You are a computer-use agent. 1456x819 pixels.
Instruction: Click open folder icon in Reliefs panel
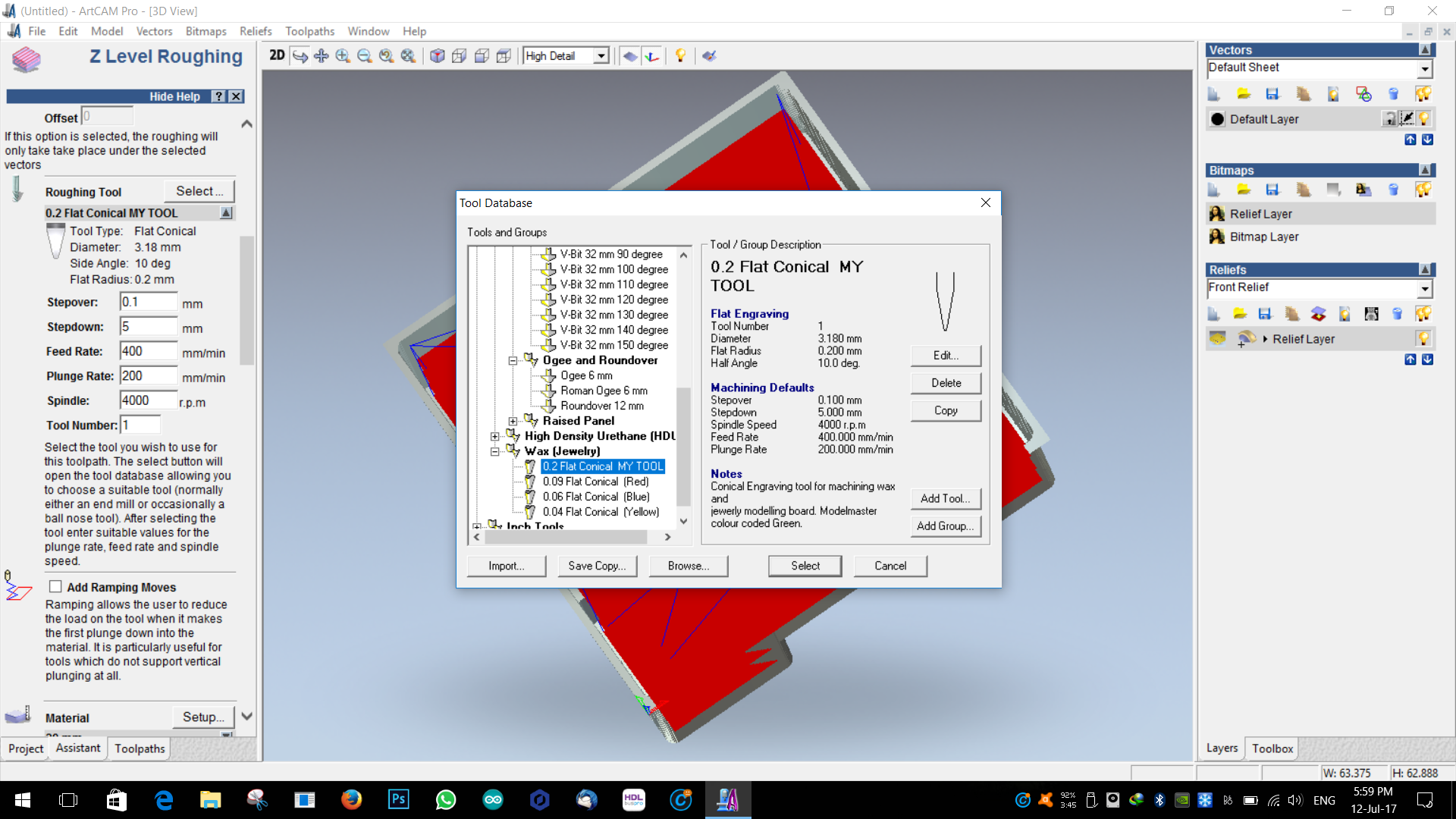pyautogui.click(x=1240, y=314)
